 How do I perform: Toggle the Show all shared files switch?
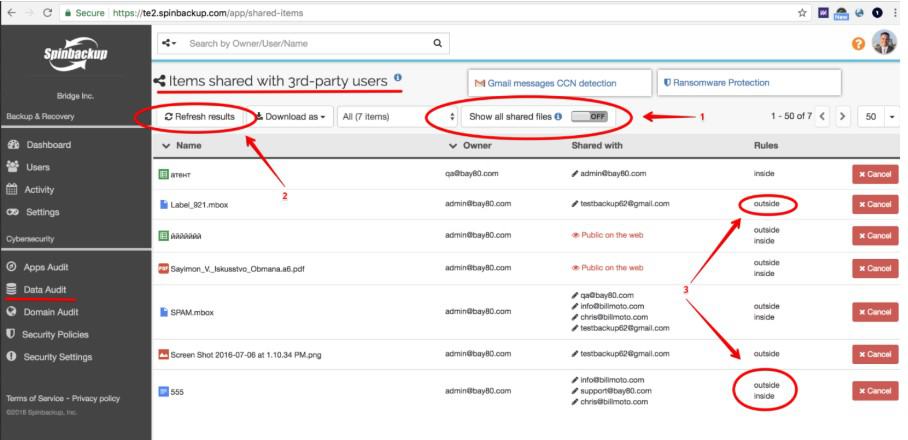(x=589, y=116)
